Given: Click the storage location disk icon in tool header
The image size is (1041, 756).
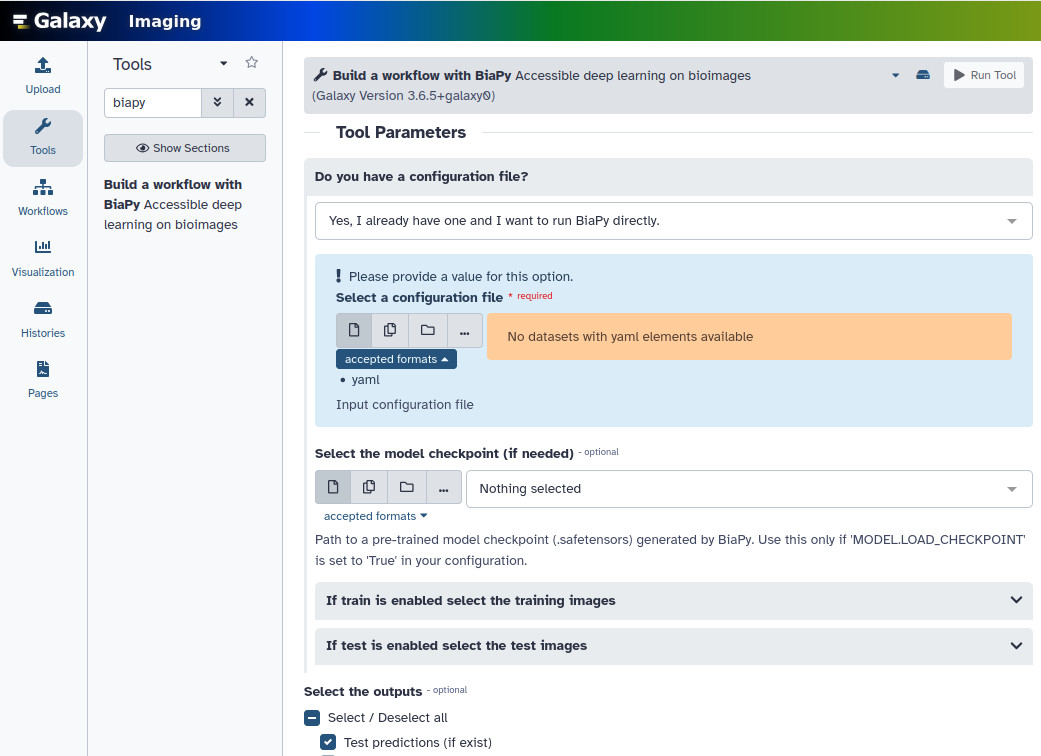Looking at the screenshot, I should click(923, 75).
